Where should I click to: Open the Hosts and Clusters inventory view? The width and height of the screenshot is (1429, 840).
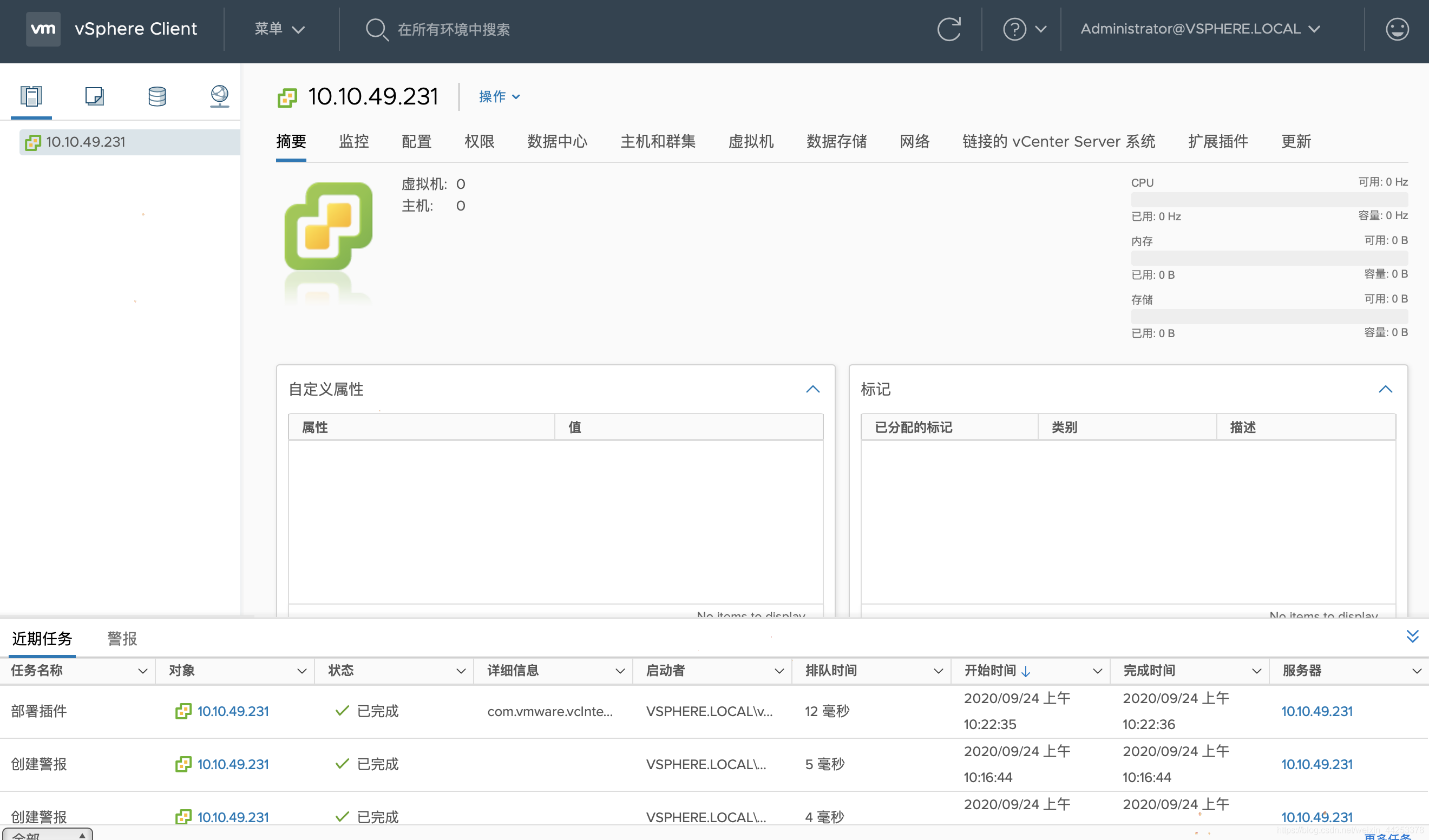click(31, 96)
